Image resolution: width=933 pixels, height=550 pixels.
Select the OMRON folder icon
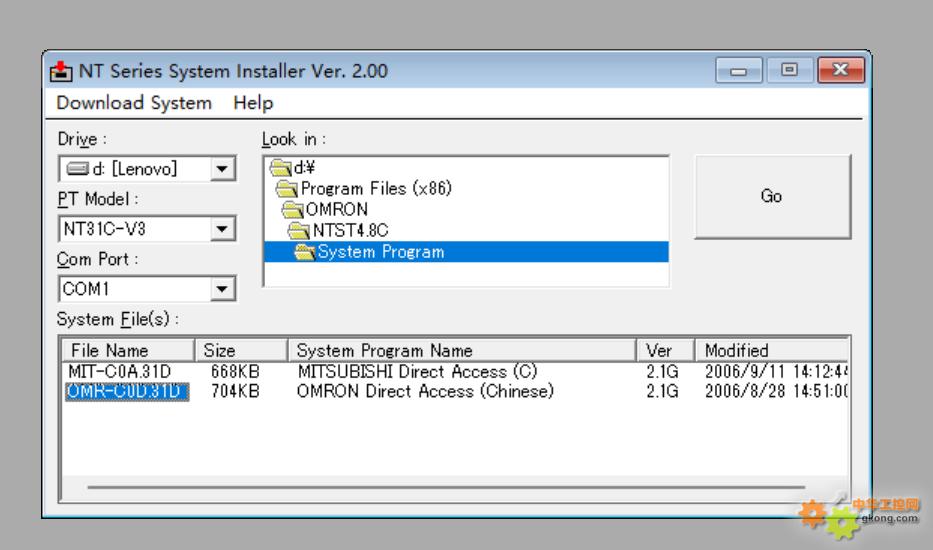click(292, 210)
